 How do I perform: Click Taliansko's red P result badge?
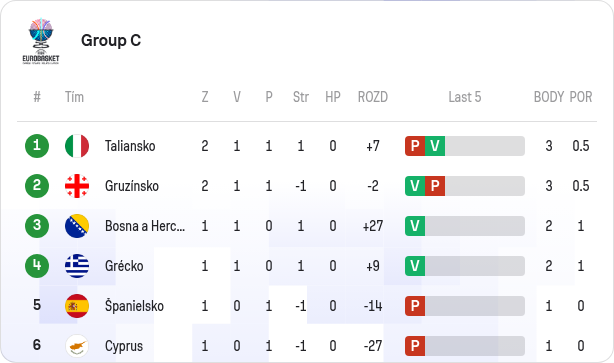coord(415,146)
